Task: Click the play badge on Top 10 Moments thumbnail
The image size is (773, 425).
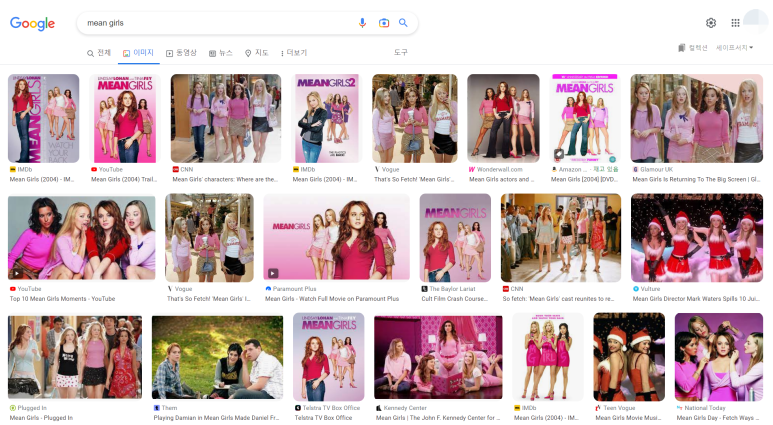Action: tap(16, 273)
